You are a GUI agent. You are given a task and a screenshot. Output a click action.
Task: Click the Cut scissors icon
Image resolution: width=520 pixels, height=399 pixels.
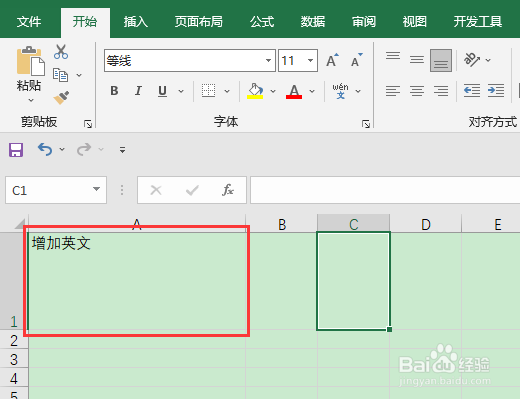[61, 52]
